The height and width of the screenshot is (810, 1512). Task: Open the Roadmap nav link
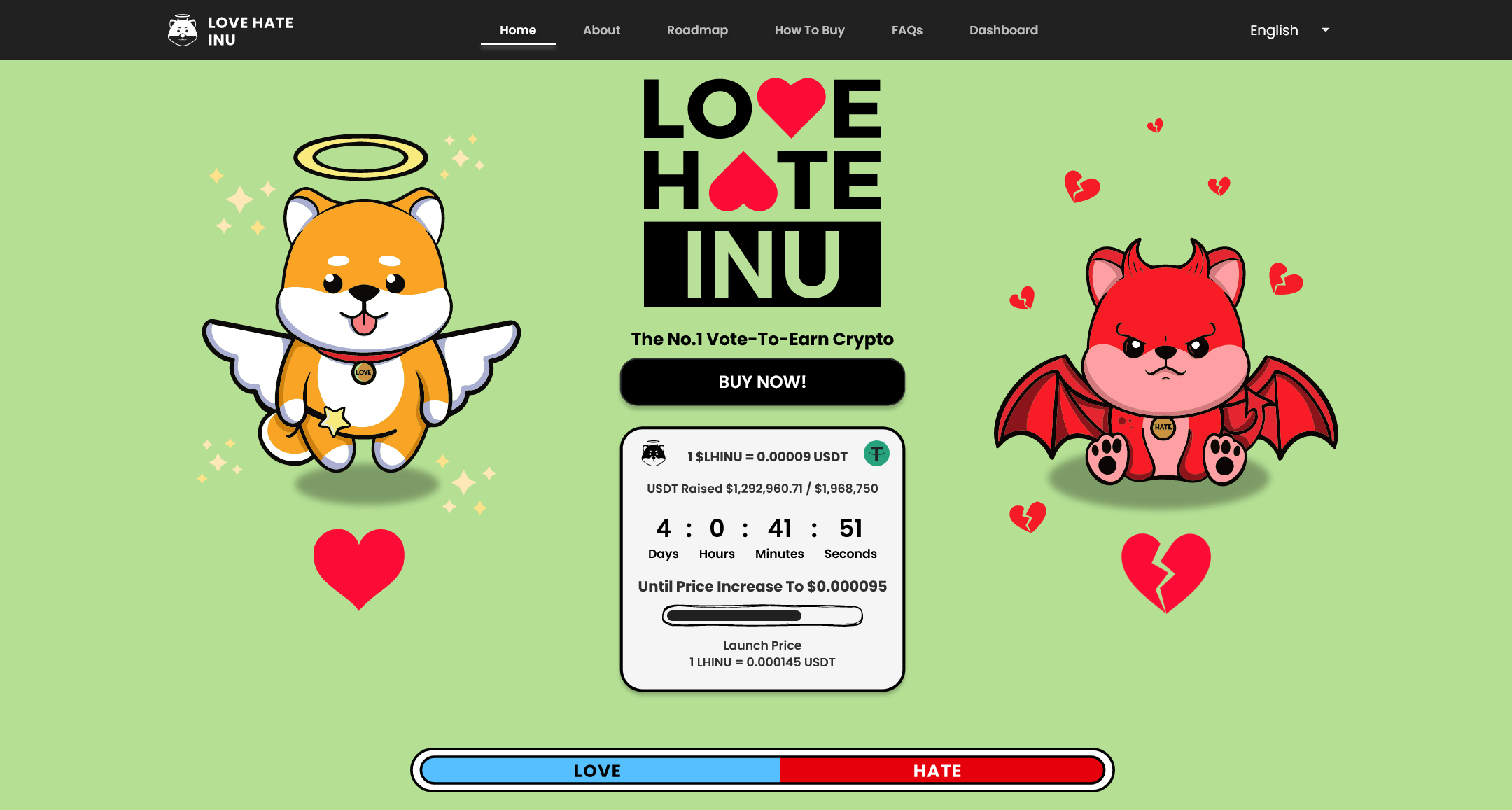[x=697, y=30]
